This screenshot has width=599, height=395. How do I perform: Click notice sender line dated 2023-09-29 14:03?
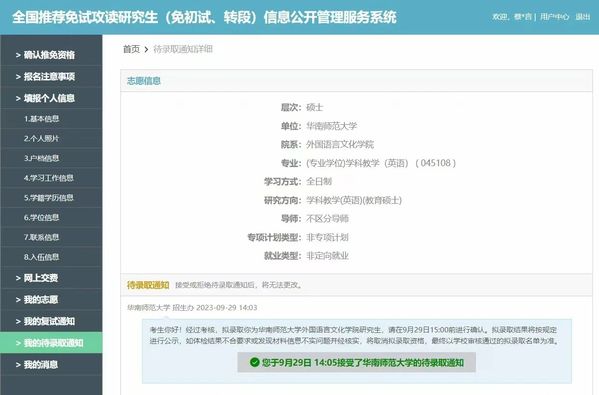(x=192, y=308)
